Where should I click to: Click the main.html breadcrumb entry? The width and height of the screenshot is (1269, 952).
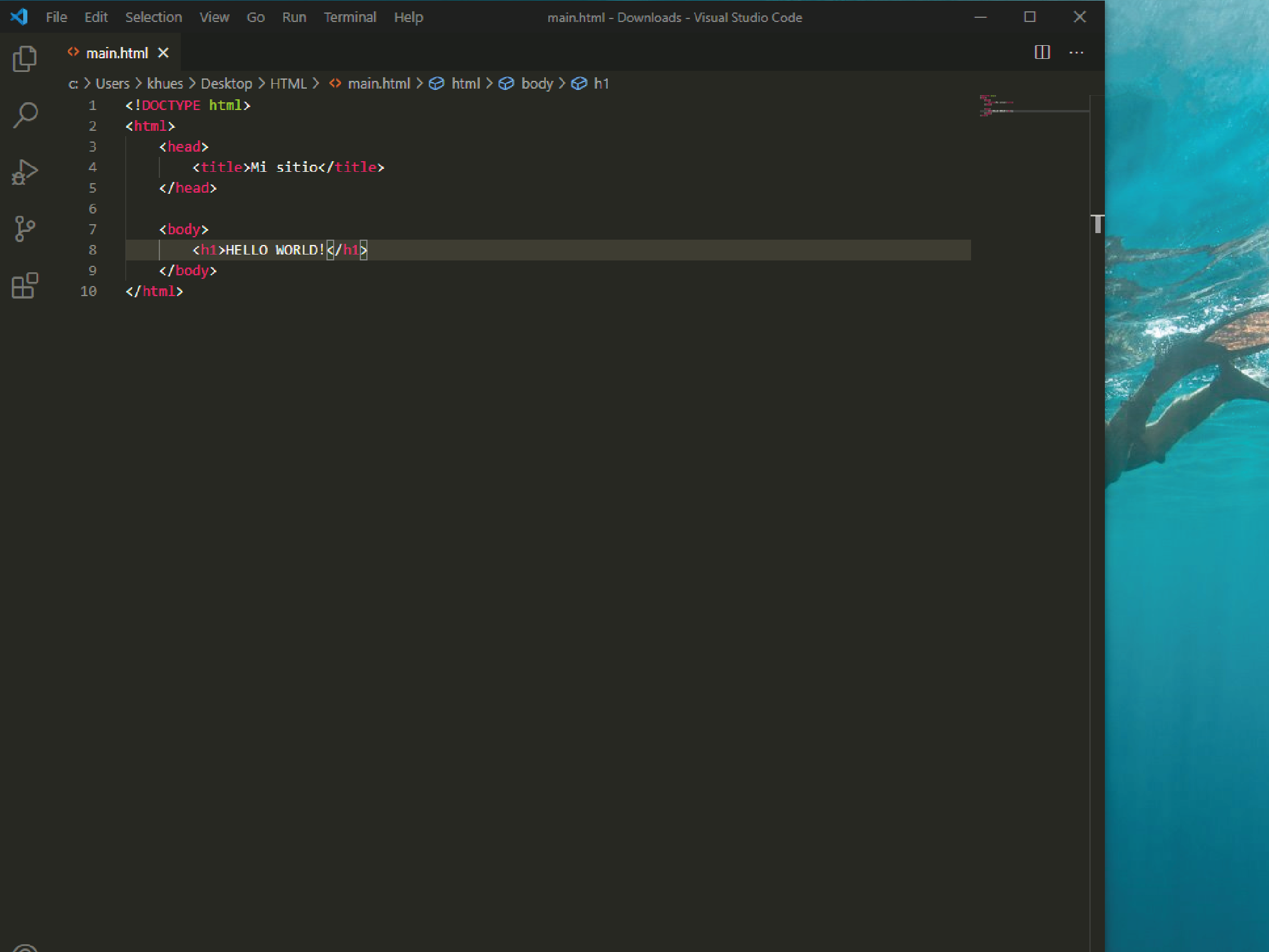pyautogui.click(x=378, y=83)
